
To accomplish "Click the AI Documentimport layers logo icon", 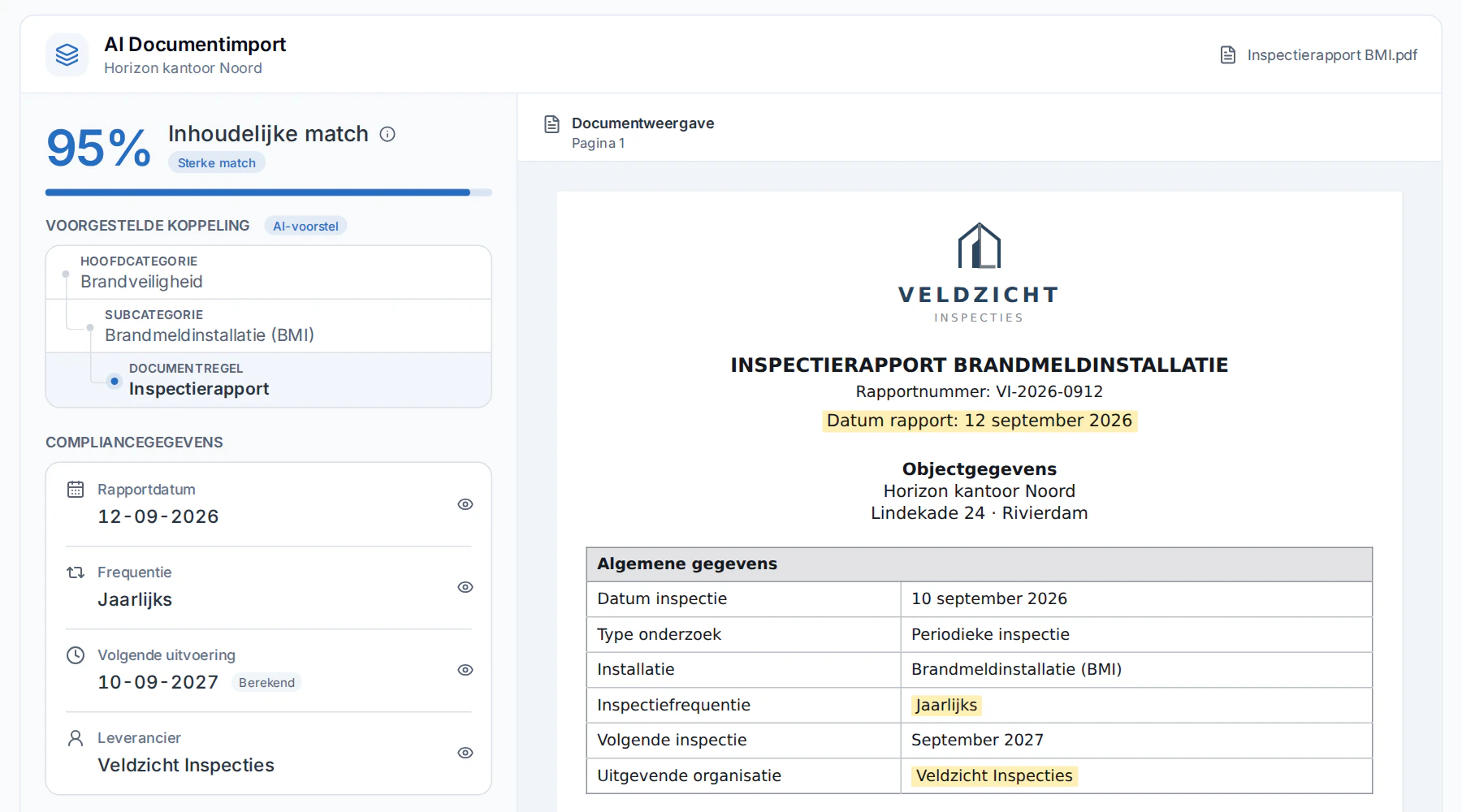I will [x=67, y=55].
